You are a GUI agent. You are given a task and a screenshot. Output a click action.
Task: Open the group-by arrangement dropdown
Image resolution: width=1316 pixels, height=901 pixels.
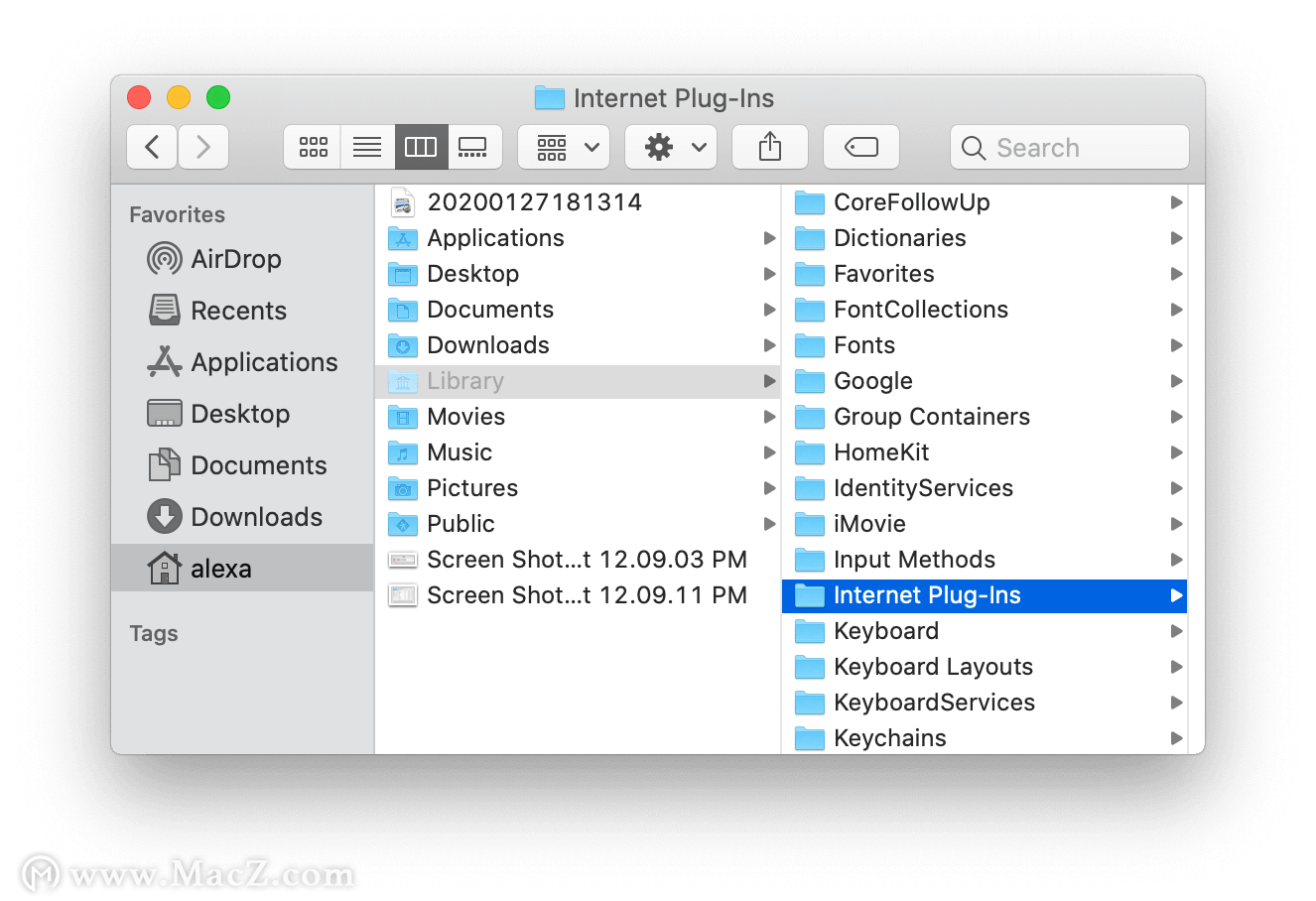[564, 148]
